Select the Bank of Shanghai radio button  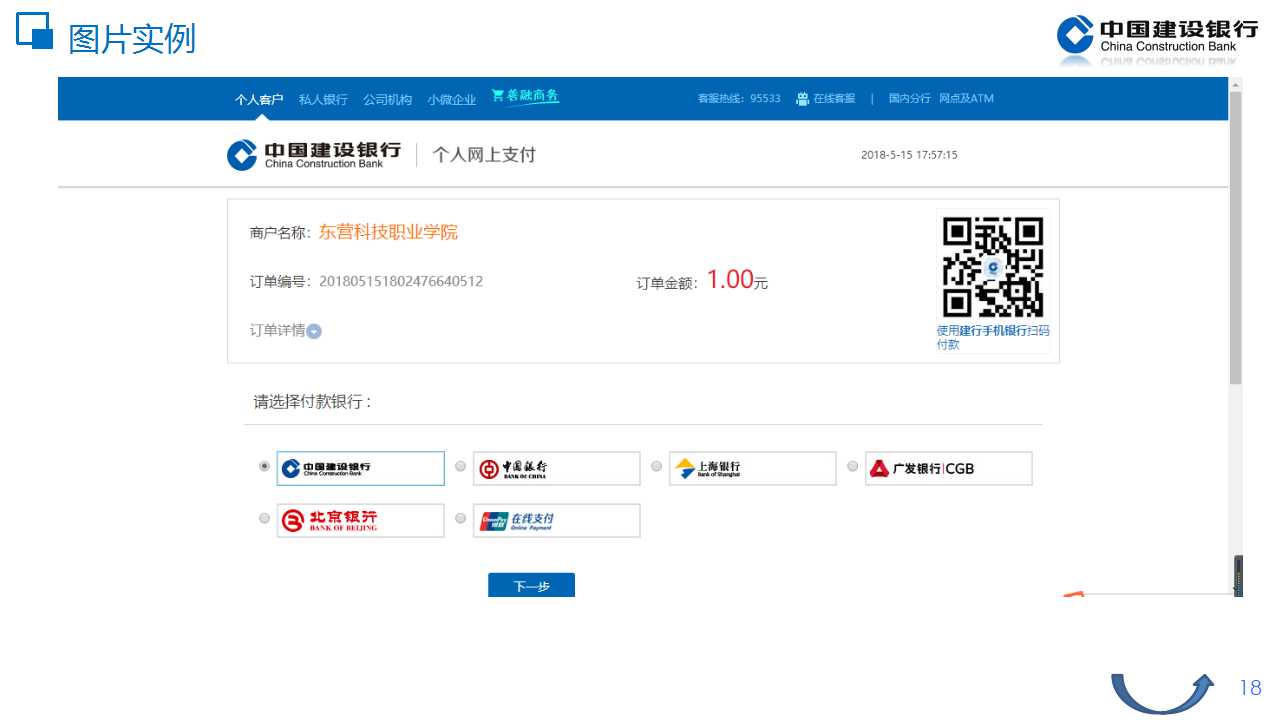pyautogui.click(x=656, y=466)
